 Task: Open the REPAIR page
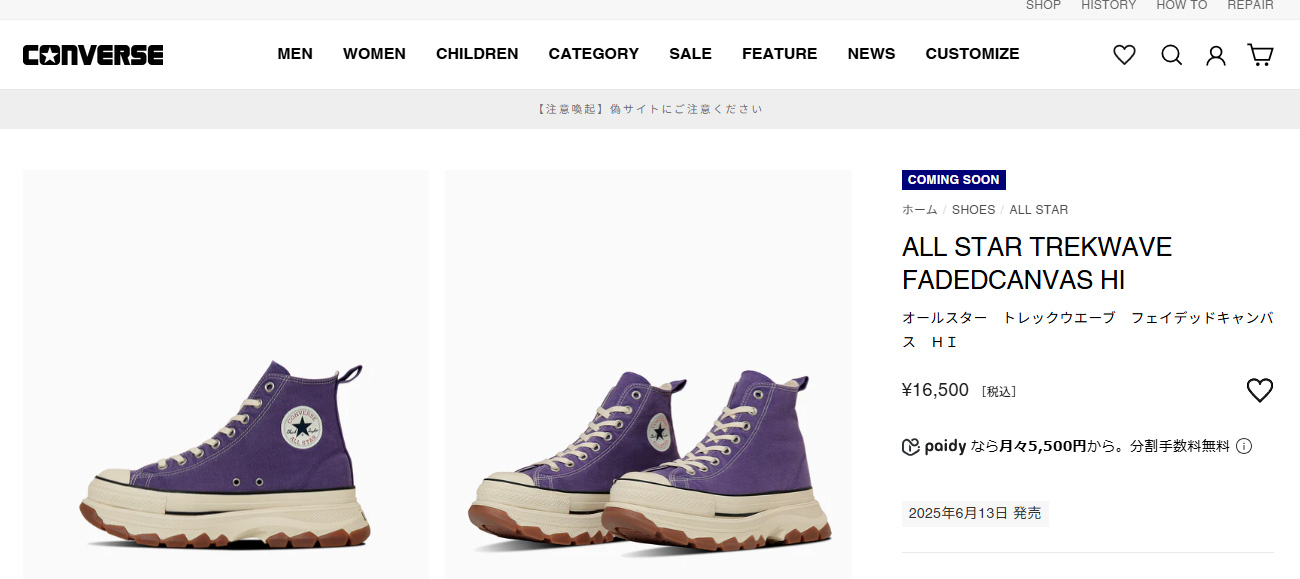[1250, 6]
